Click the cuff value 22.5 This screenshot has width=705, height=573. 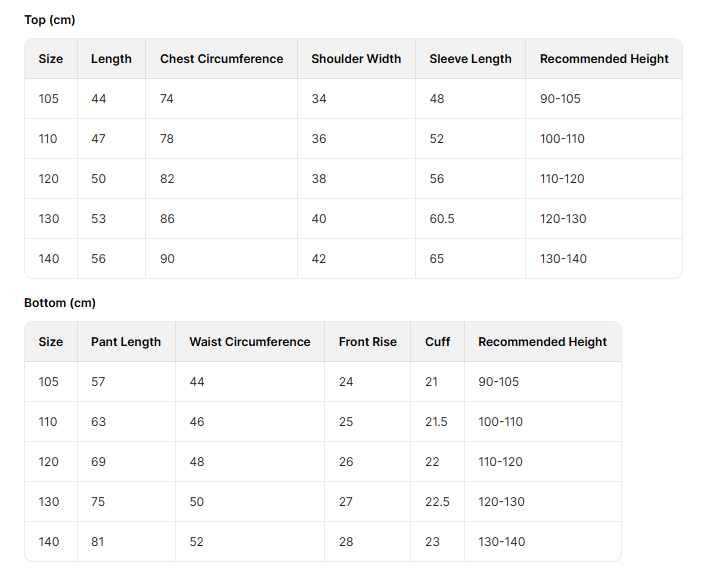tap(436, 502)
